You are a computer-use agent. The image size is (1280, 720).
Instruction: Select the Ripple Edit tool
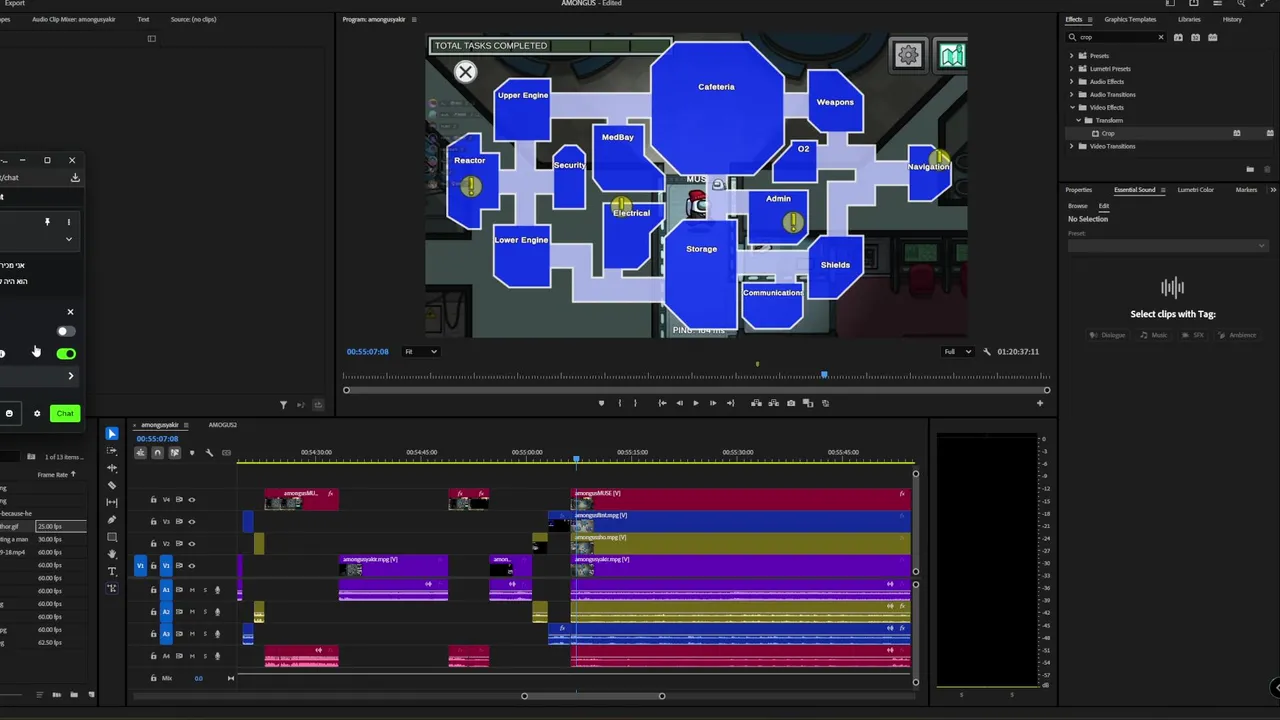point(112,468)
